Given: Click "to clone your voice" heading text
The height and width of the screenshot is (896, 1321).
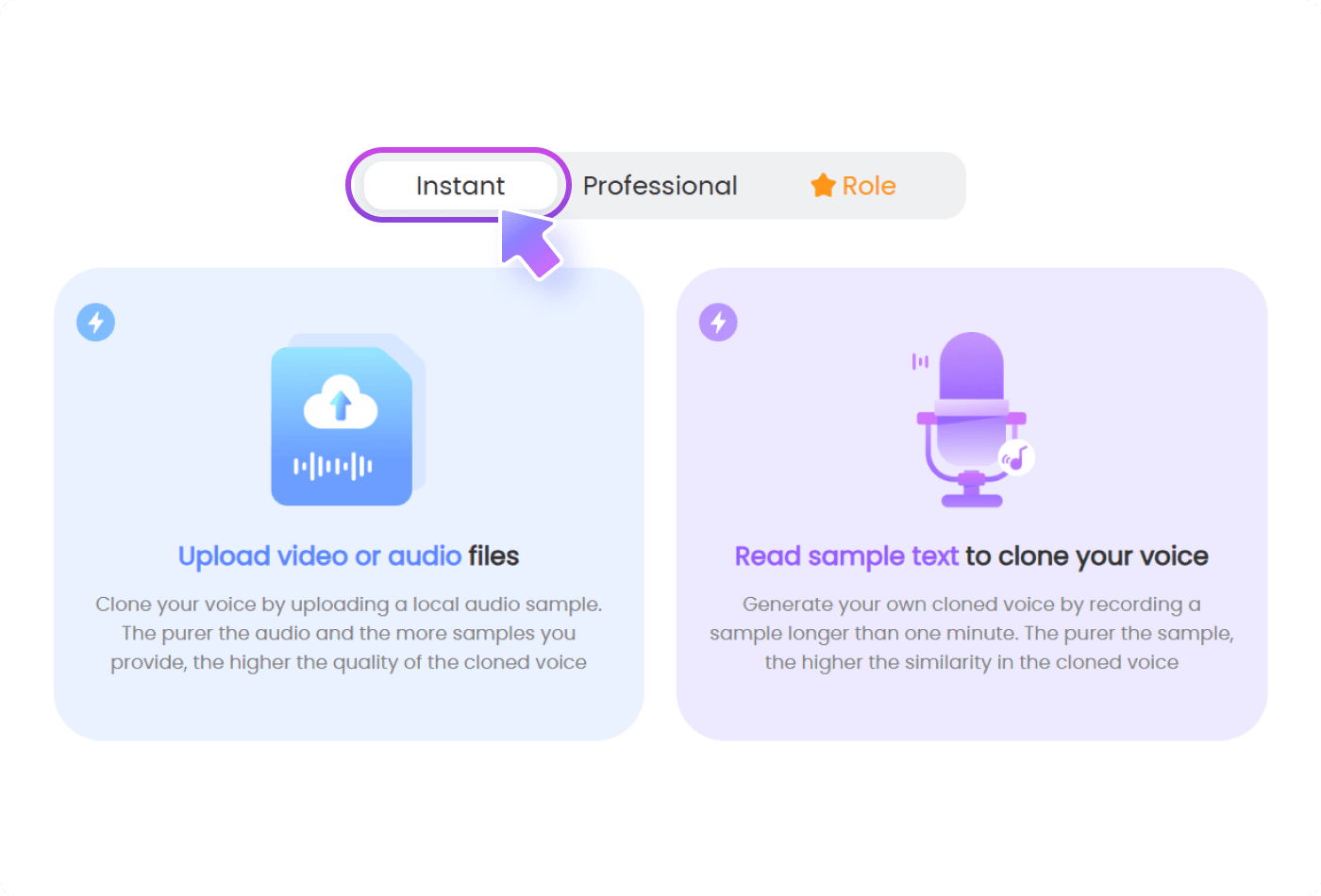Looking at the screenshot, I should pos(1086,556).
